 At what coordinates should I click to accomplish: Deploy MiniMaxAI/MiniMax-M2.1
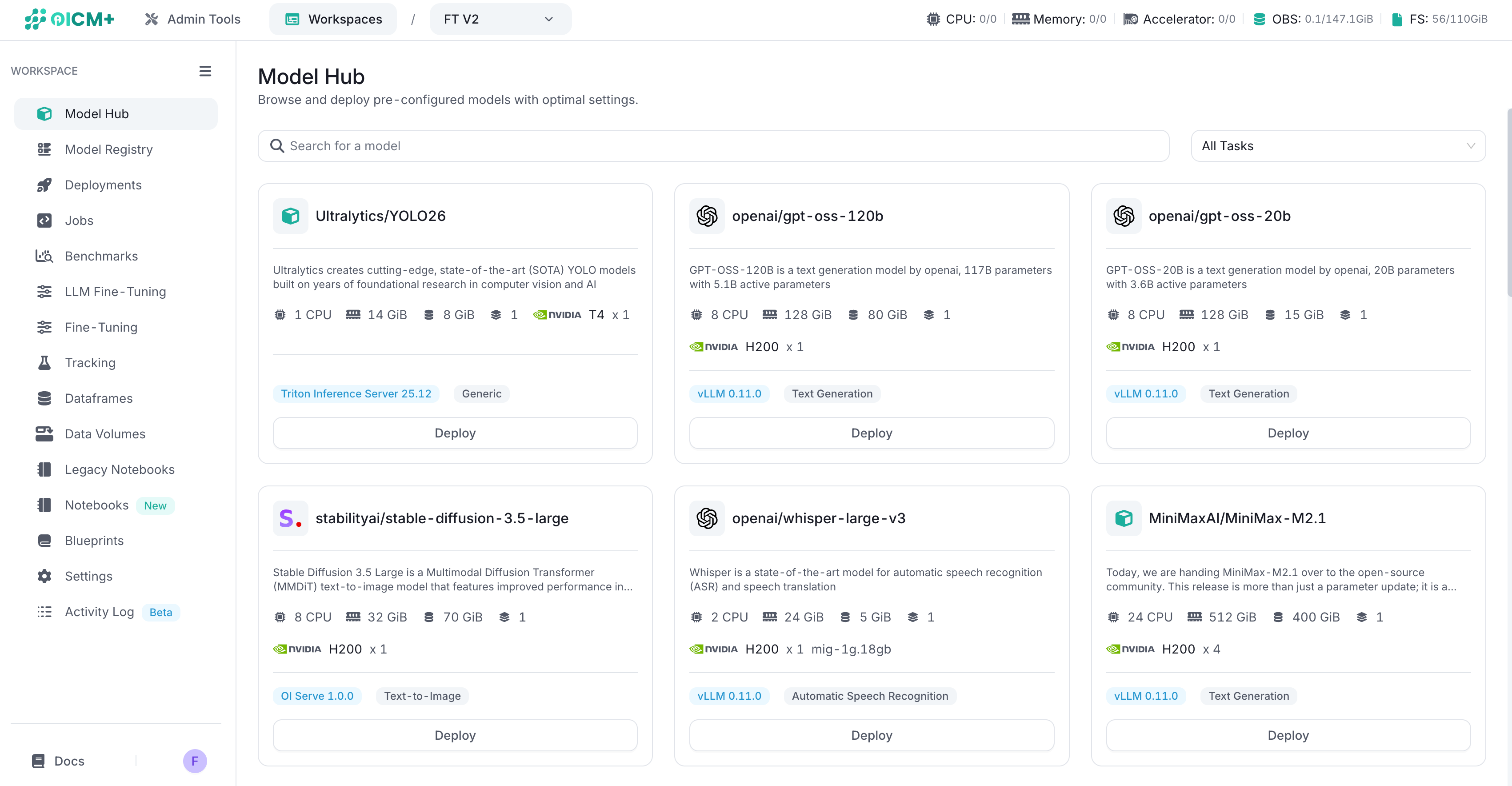click(1288, 735)
